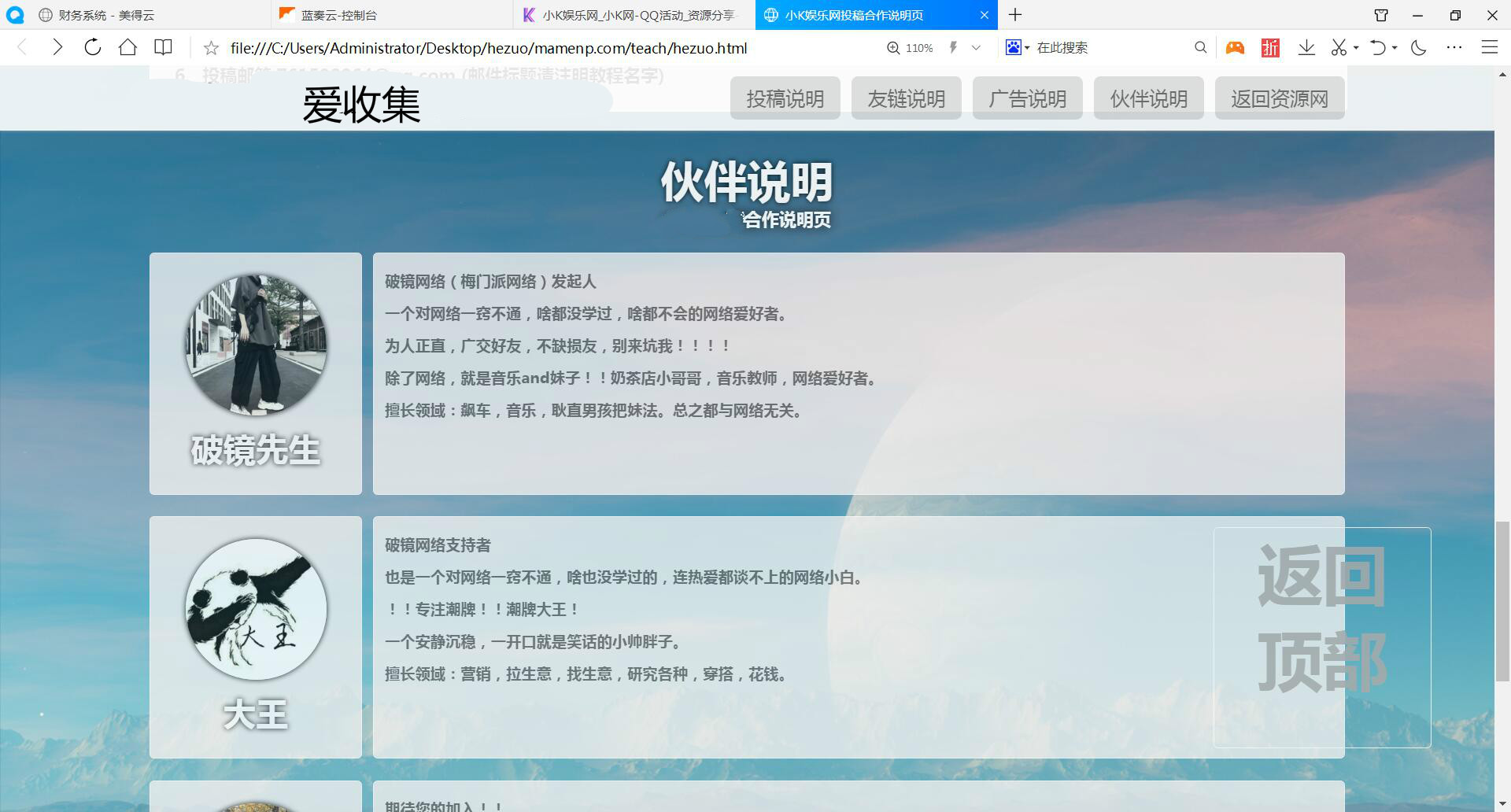Click the scissors screenshot tool

[1339, 48]
